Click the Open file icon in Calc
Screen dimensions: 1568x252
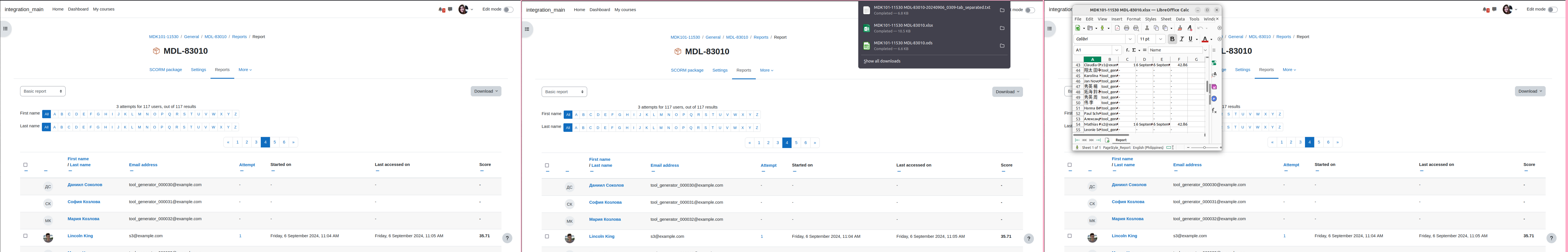click(x=1090, y=28)
